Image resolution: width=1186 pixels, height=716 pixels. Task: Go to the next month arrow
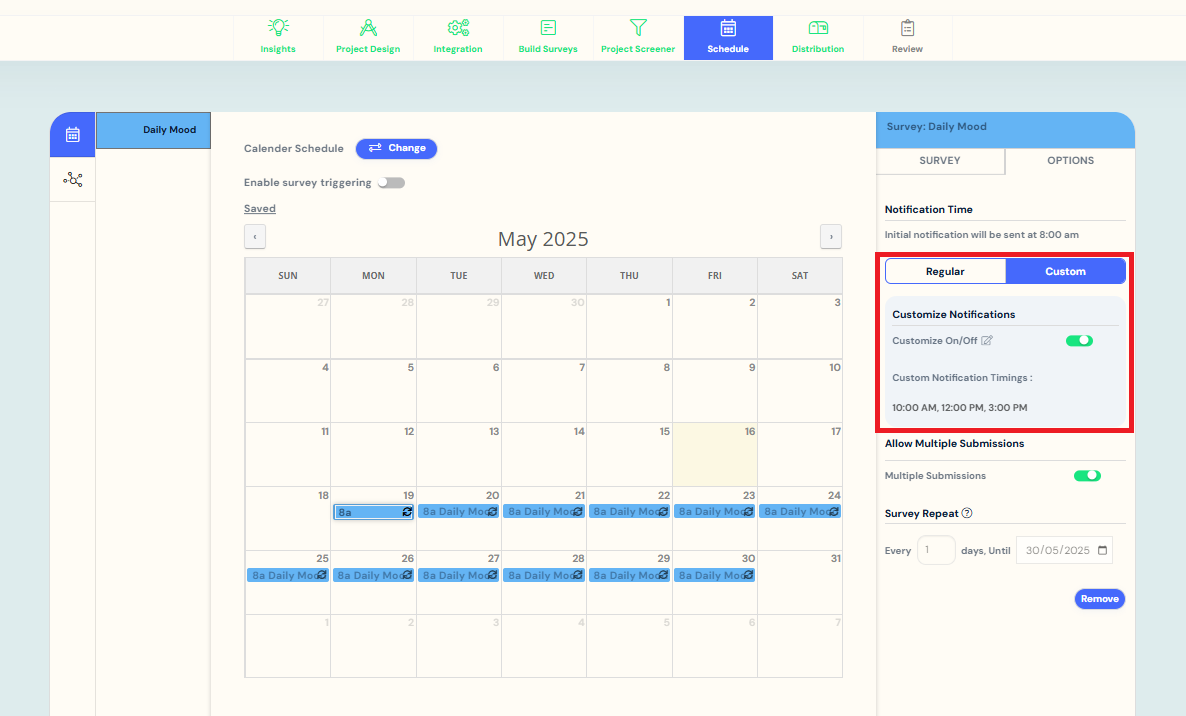[831, 237]
